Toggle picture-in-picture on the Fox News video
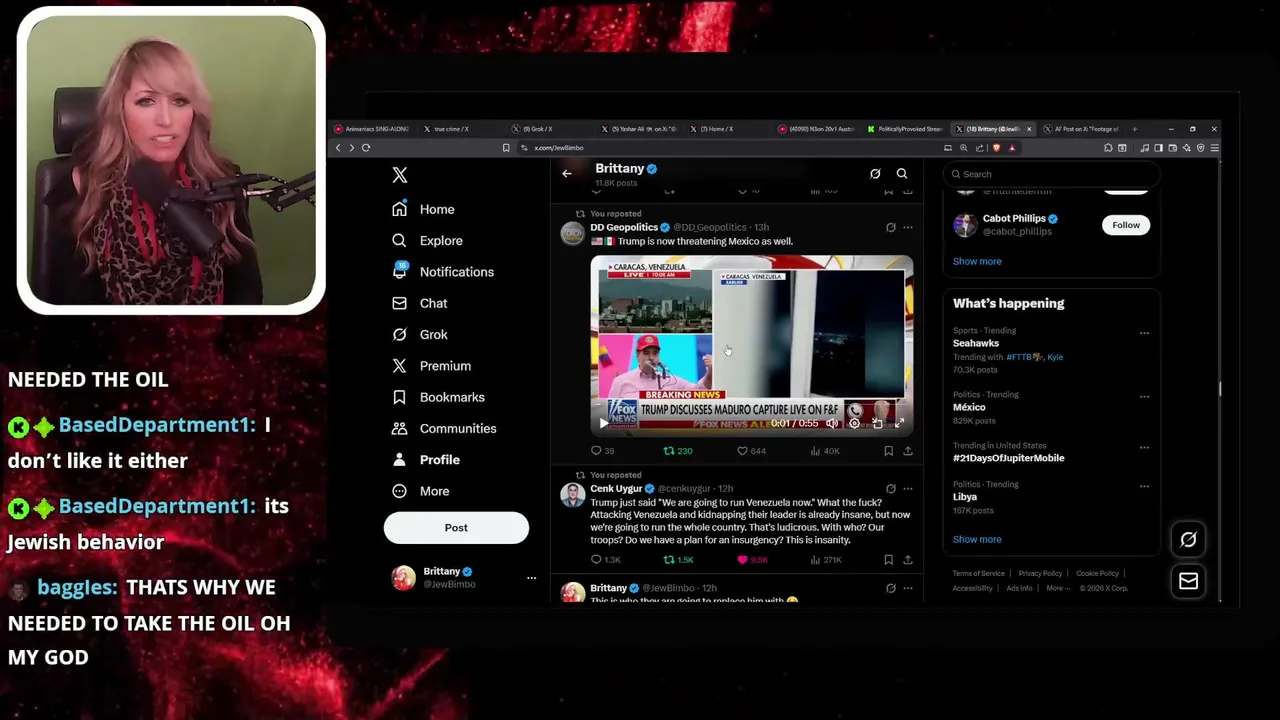 [x=877, y=423]
